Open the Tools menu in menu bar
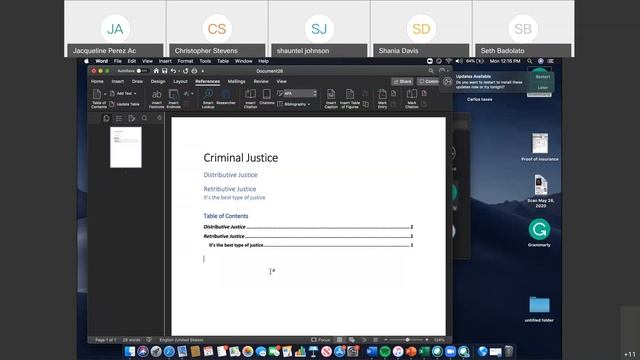 pyautogui.click(x=205, y=61)
